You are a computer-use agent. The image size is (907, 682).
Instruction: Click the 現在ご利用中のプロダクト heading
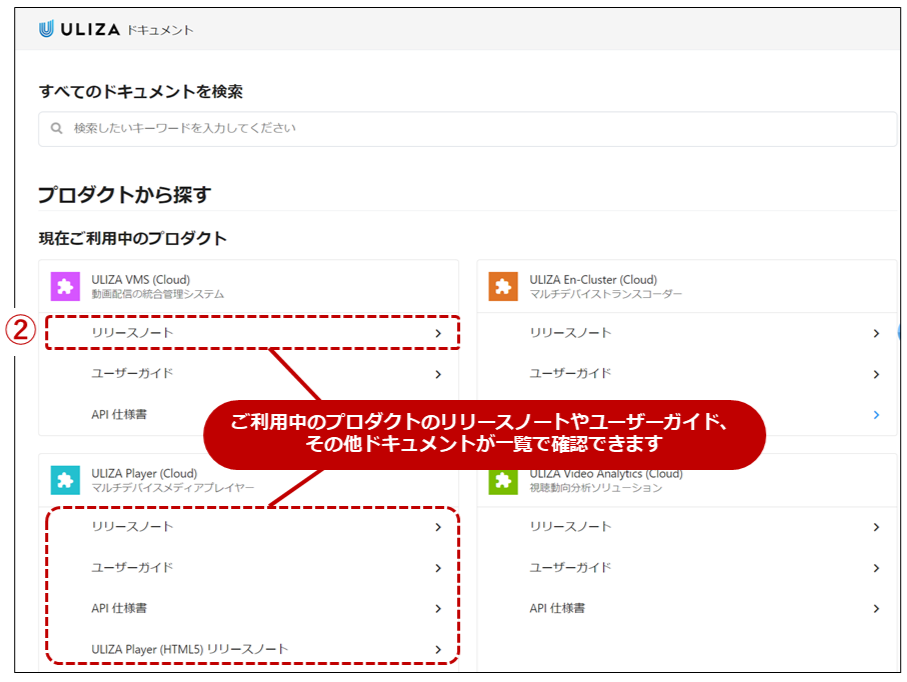133,238
